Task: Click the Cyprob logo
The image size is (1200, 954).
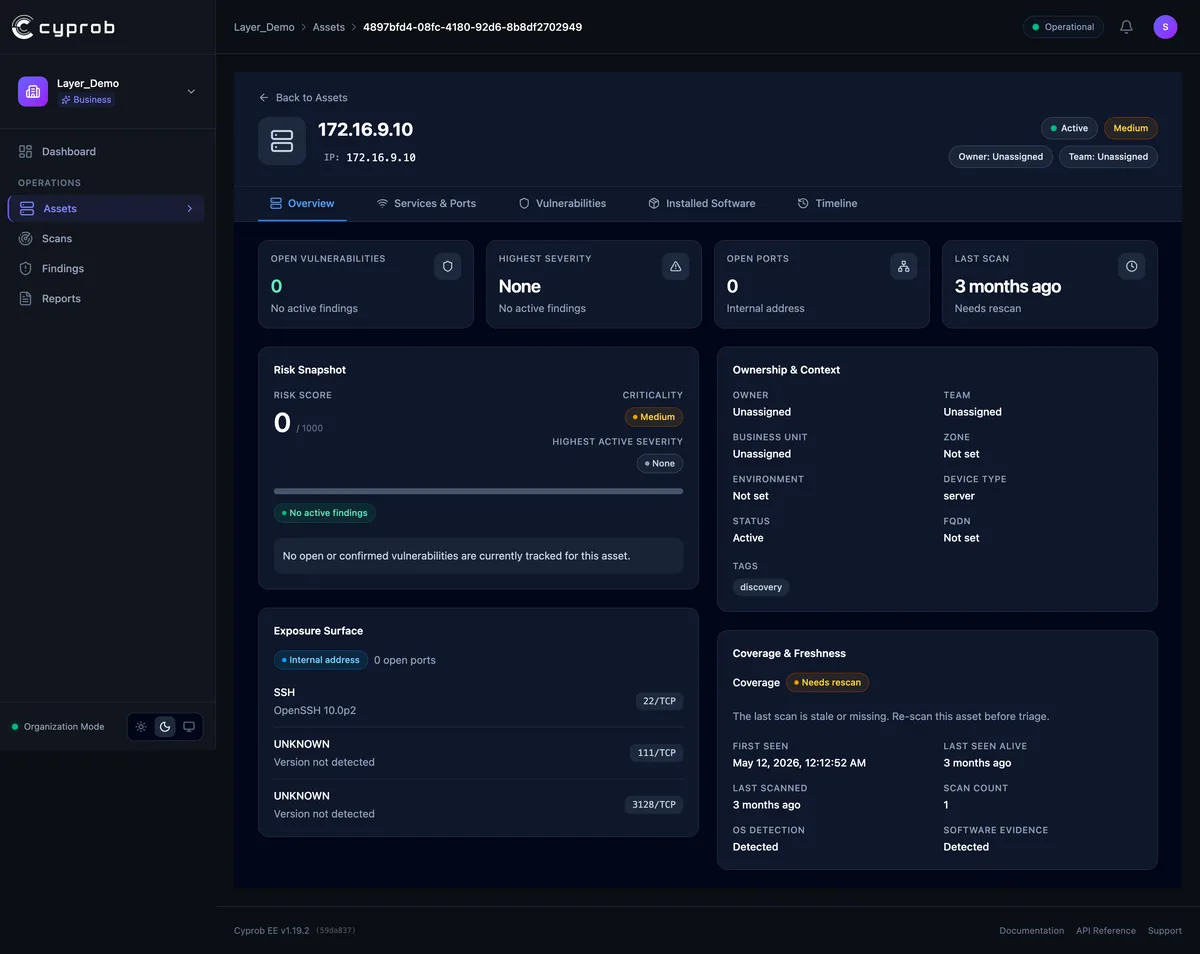Action: (x=63, y=27)
